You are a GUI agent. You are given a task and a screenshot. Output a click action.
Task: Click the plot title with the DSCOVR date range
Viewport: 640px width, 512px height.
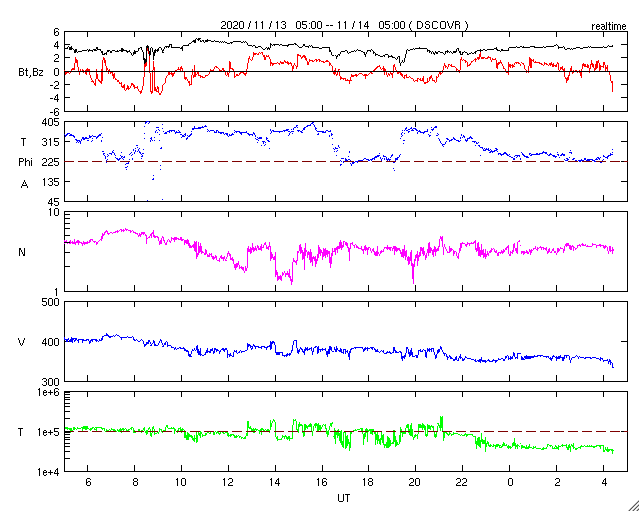(x=344, y=25)
